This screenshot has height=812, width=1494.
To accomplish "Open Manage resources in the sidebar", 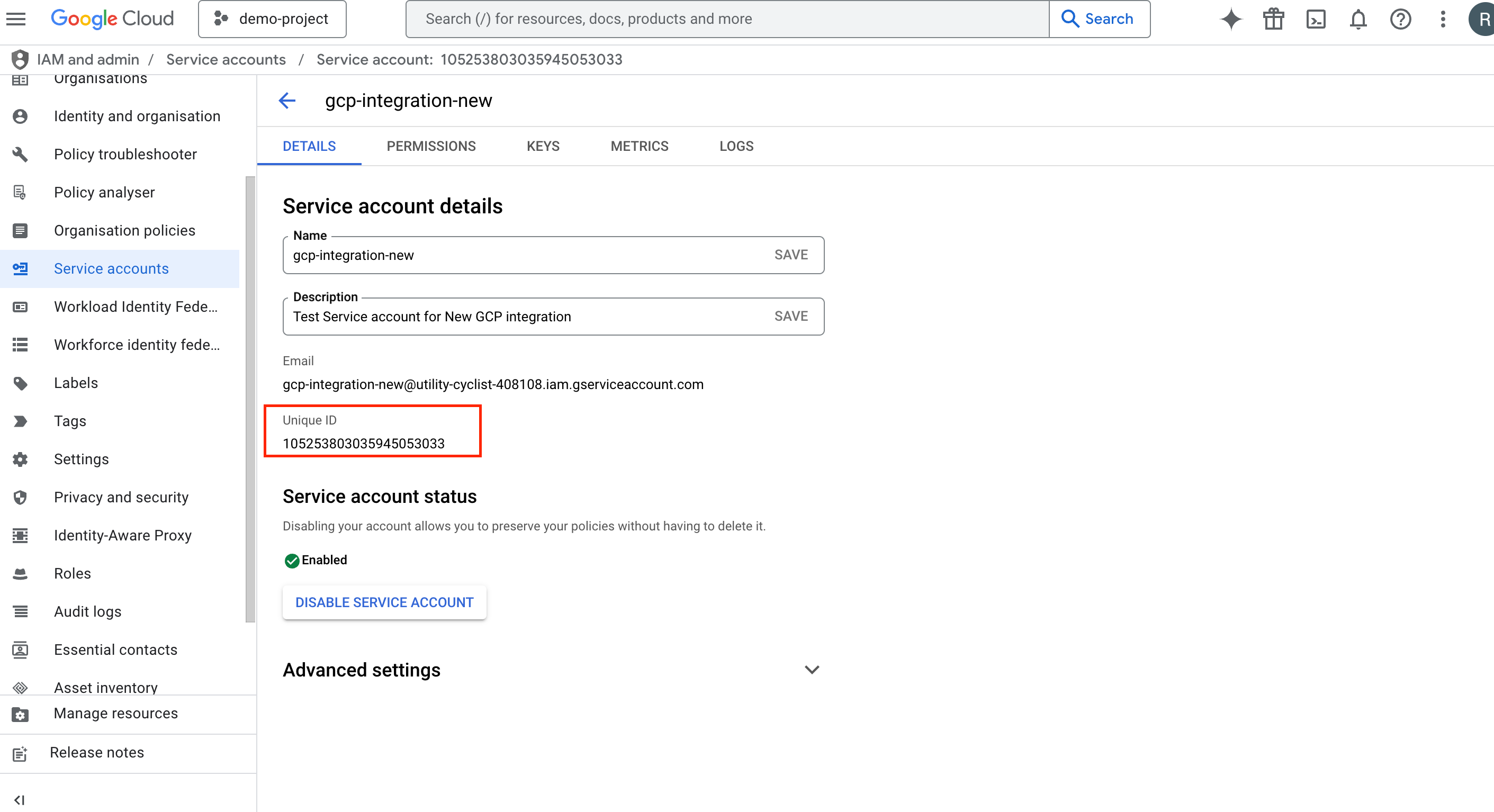I will click(128, 714).
